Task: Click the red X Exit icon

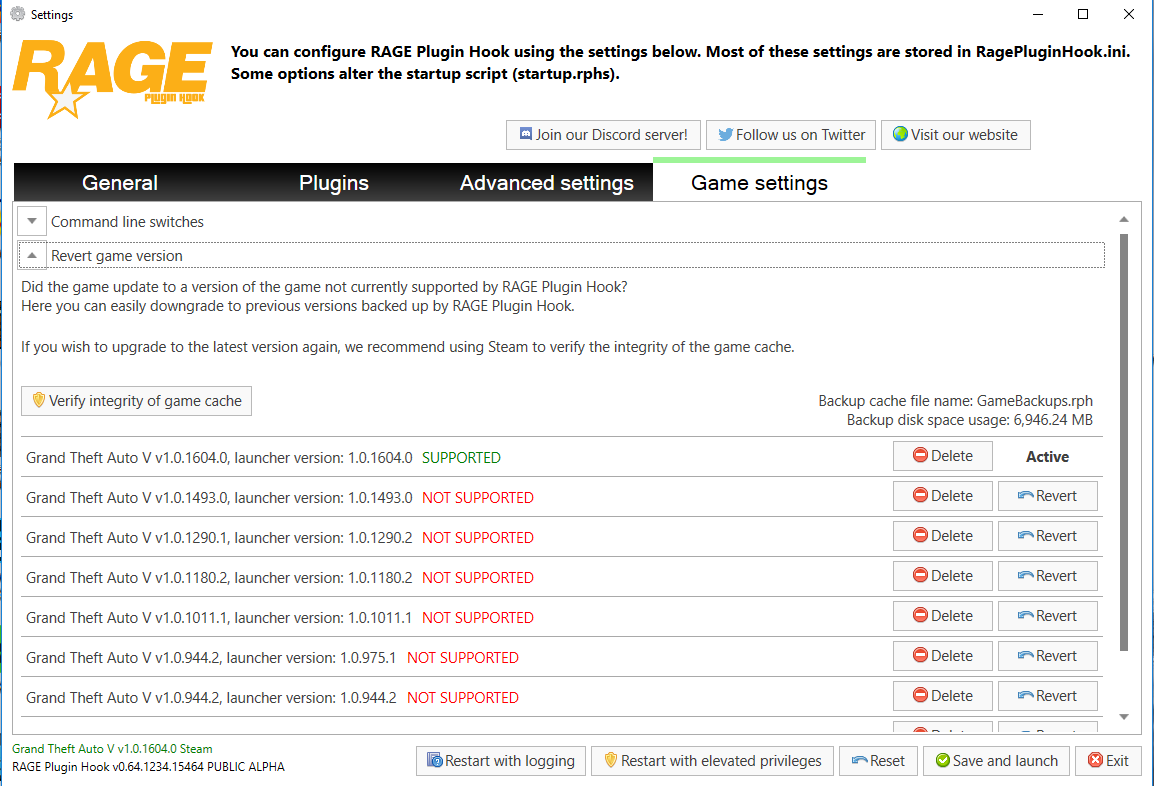Action: (x=1095, y=760)
